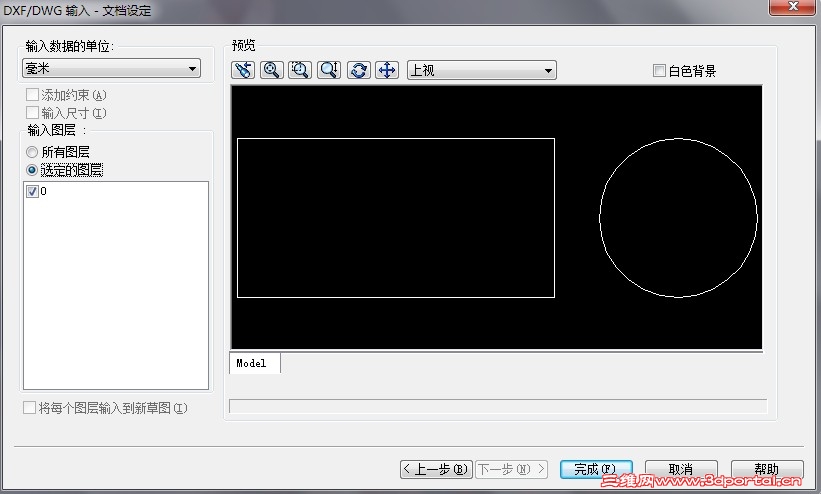Open the 毫米 input units dropdown
Image resolution: width=821 pixels, height=494 pixels.
pos(112,68)
